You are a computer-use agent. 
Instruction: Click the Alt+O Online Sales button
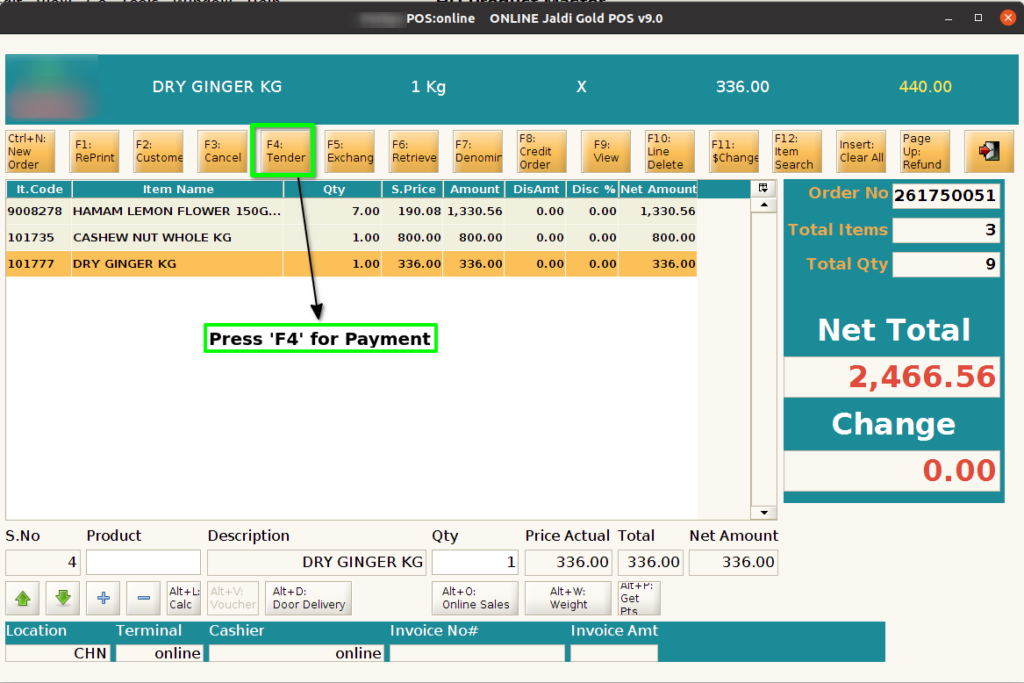475,598
